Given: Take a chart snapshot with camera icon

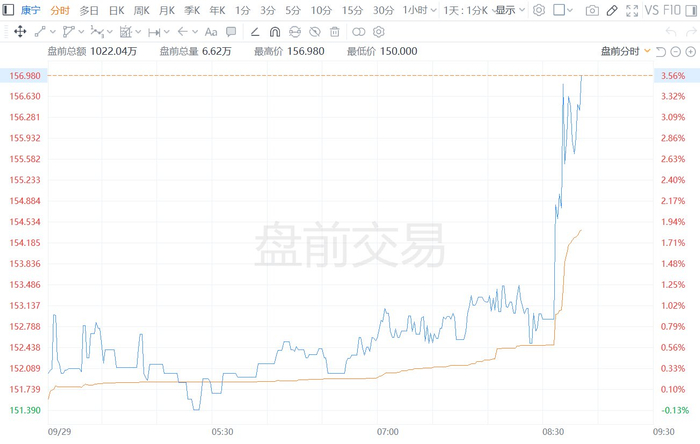Looking at the screenshot, I should pyautogui.click(x=592, y=10).
